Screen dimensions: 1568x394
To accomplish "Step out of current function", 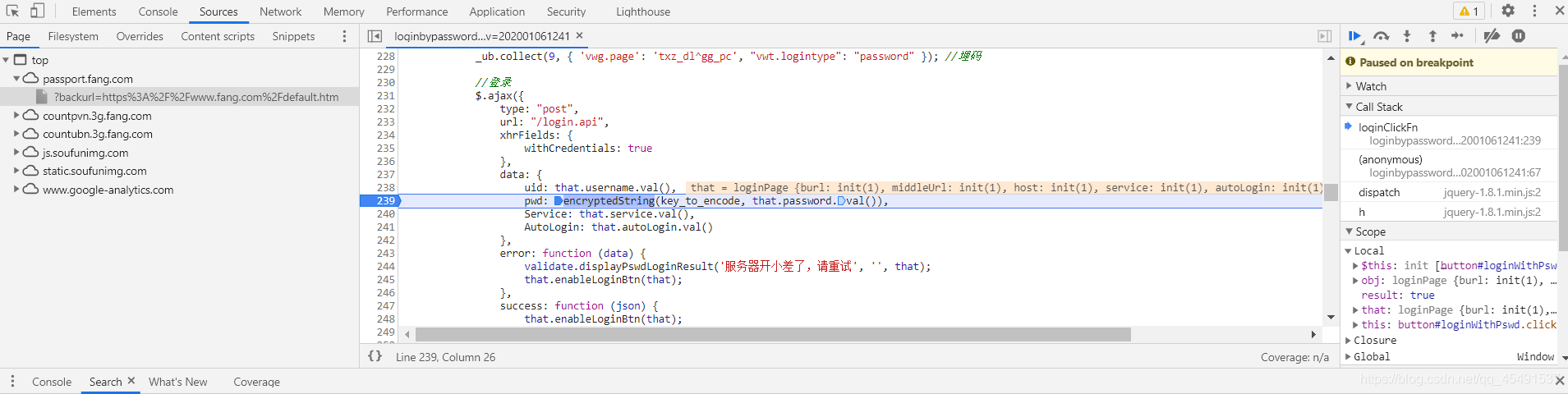I will pos(1432,36).
